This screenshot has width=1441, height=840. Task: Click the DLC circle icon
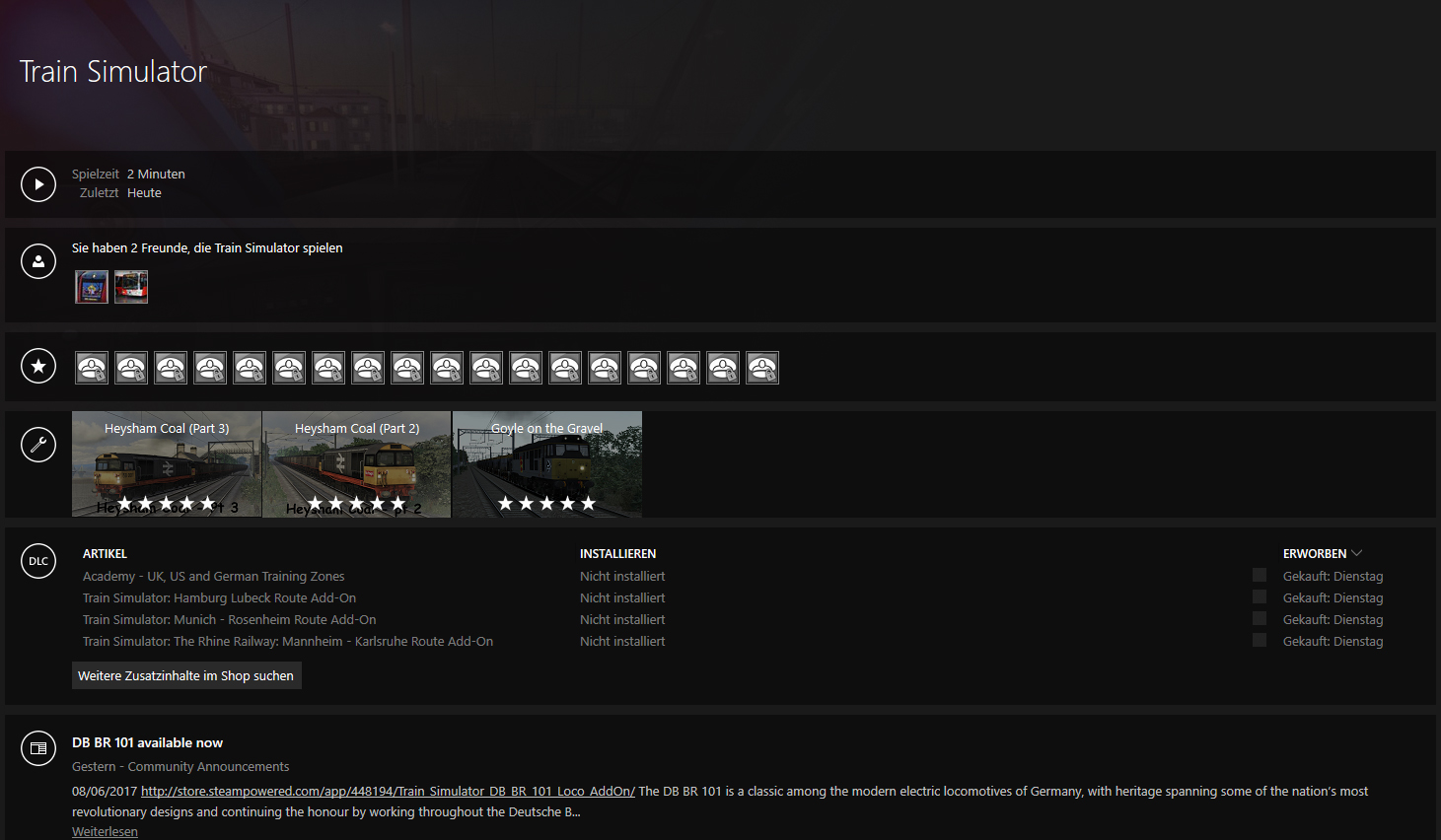pos(38,561)
